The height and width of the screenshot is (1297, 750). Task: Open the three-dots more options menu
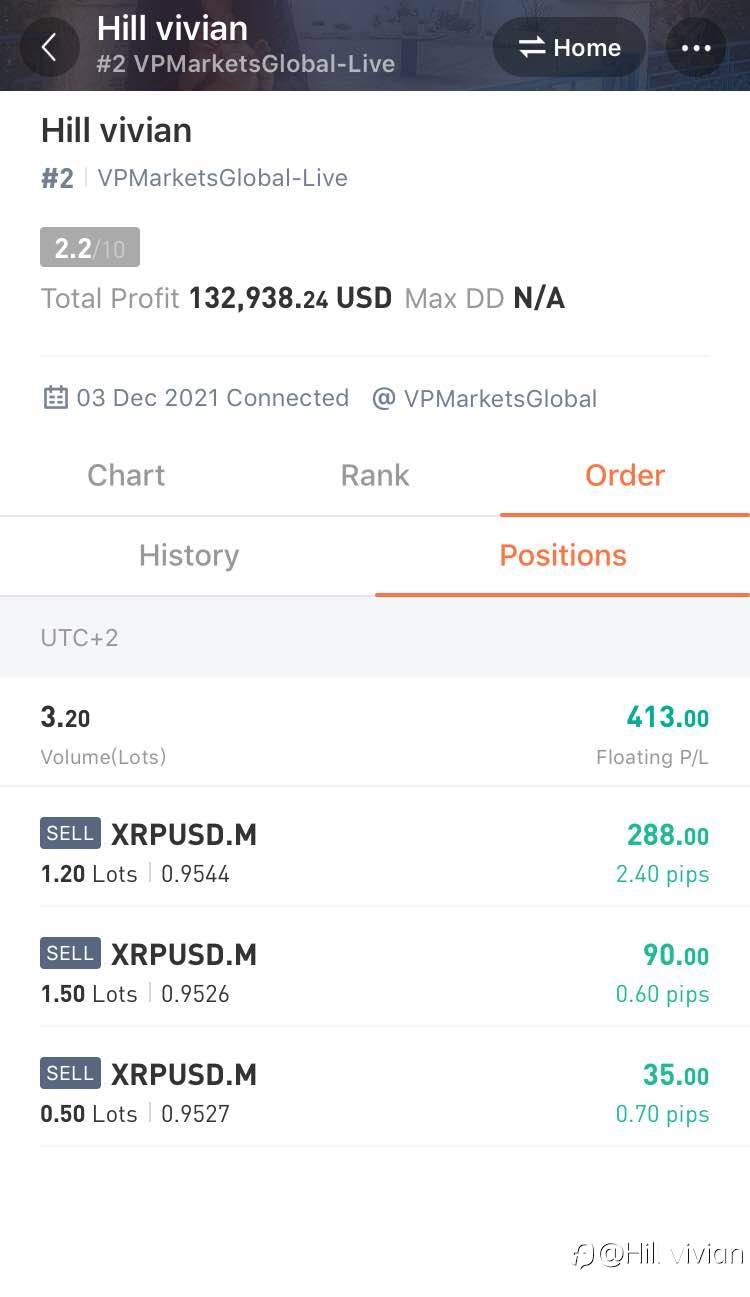[x=695, y=47]
